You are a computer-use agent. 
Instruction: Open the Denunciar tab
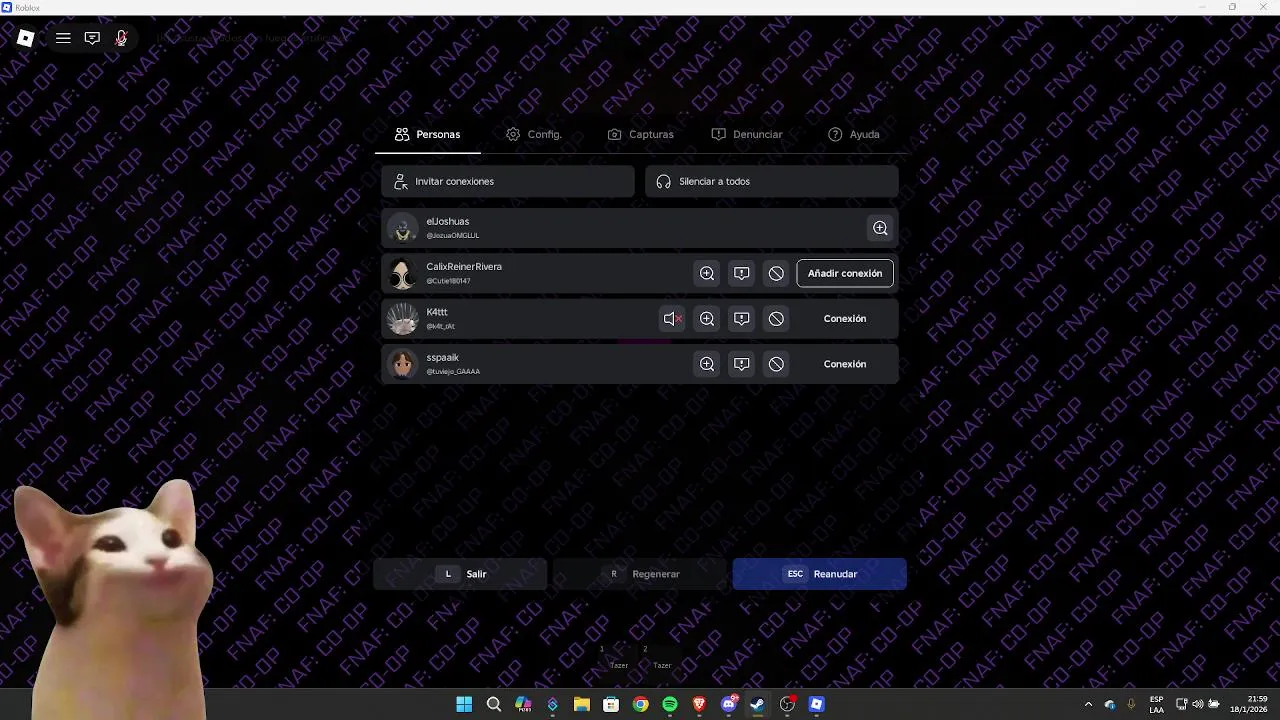[747, 134]
